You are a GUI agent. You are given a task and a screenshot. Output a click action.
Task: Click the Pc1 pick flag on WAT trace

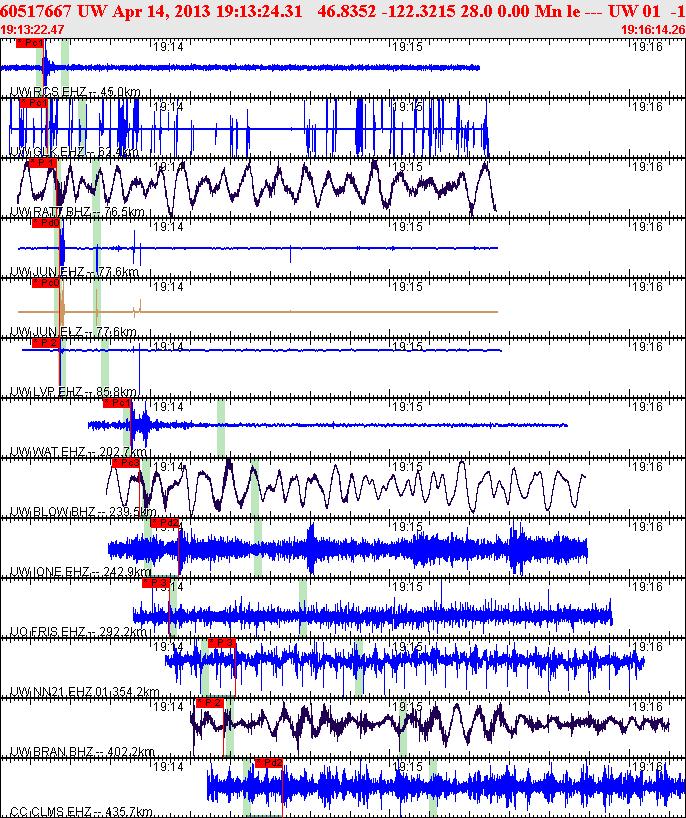[117, 403]
